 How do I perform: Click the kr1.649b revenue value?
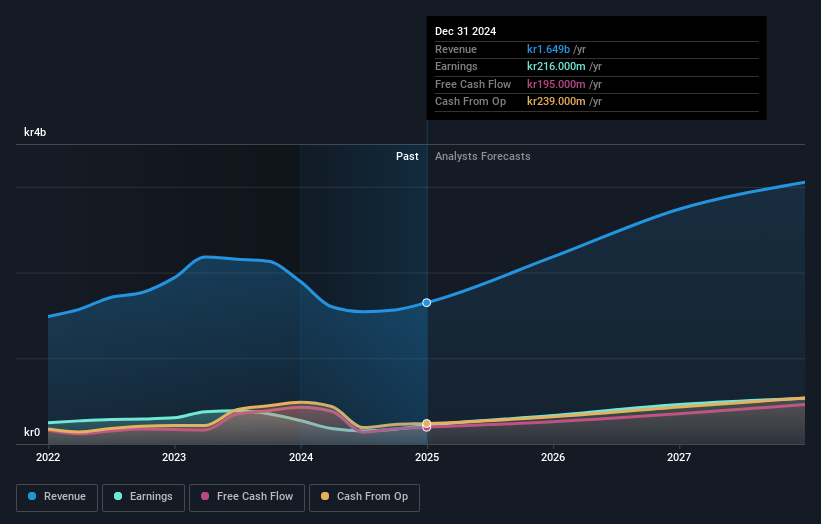click(x=548, y=49)
